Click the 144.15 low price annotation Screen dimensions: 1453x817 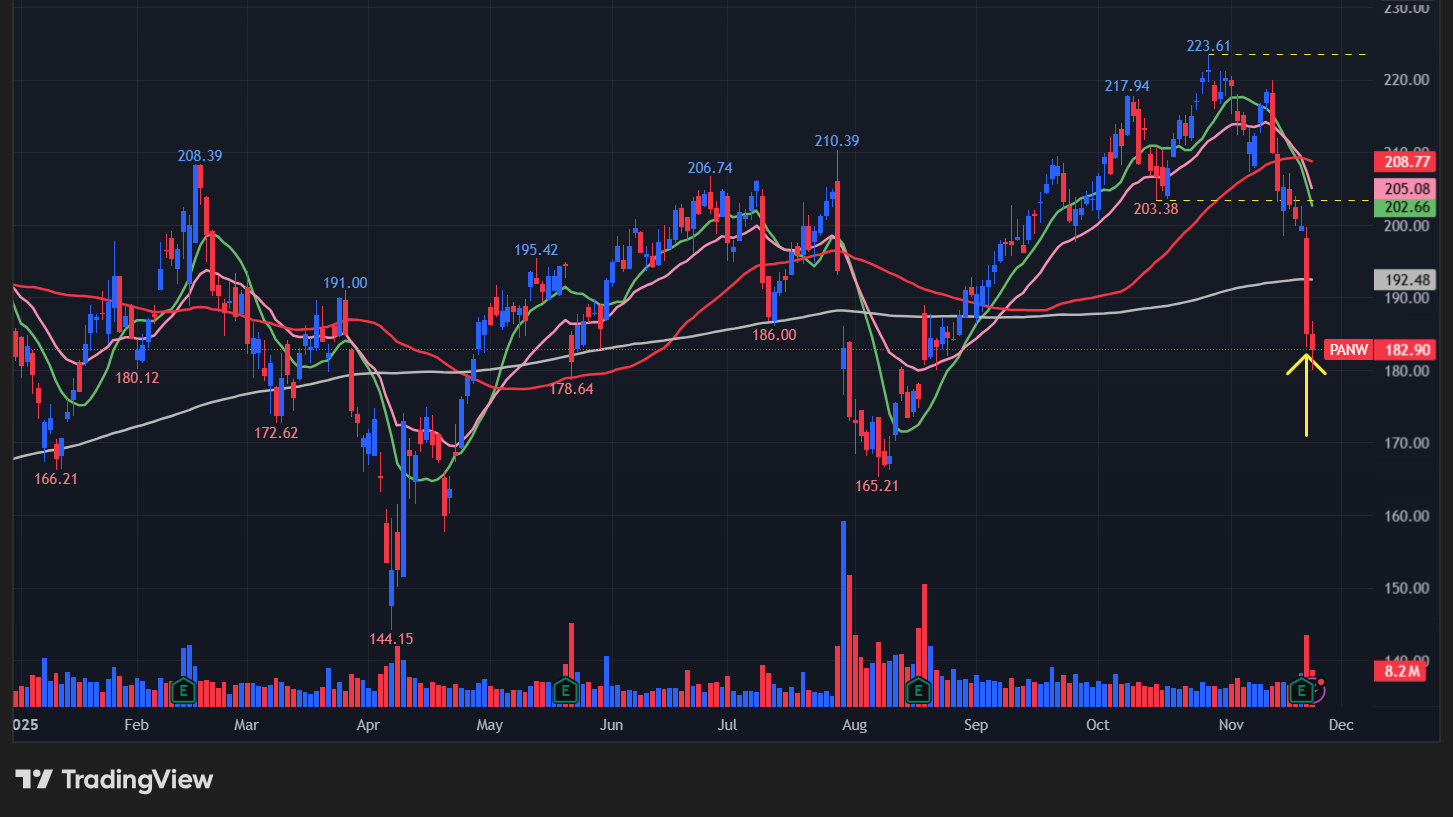(x=392, y=638)
